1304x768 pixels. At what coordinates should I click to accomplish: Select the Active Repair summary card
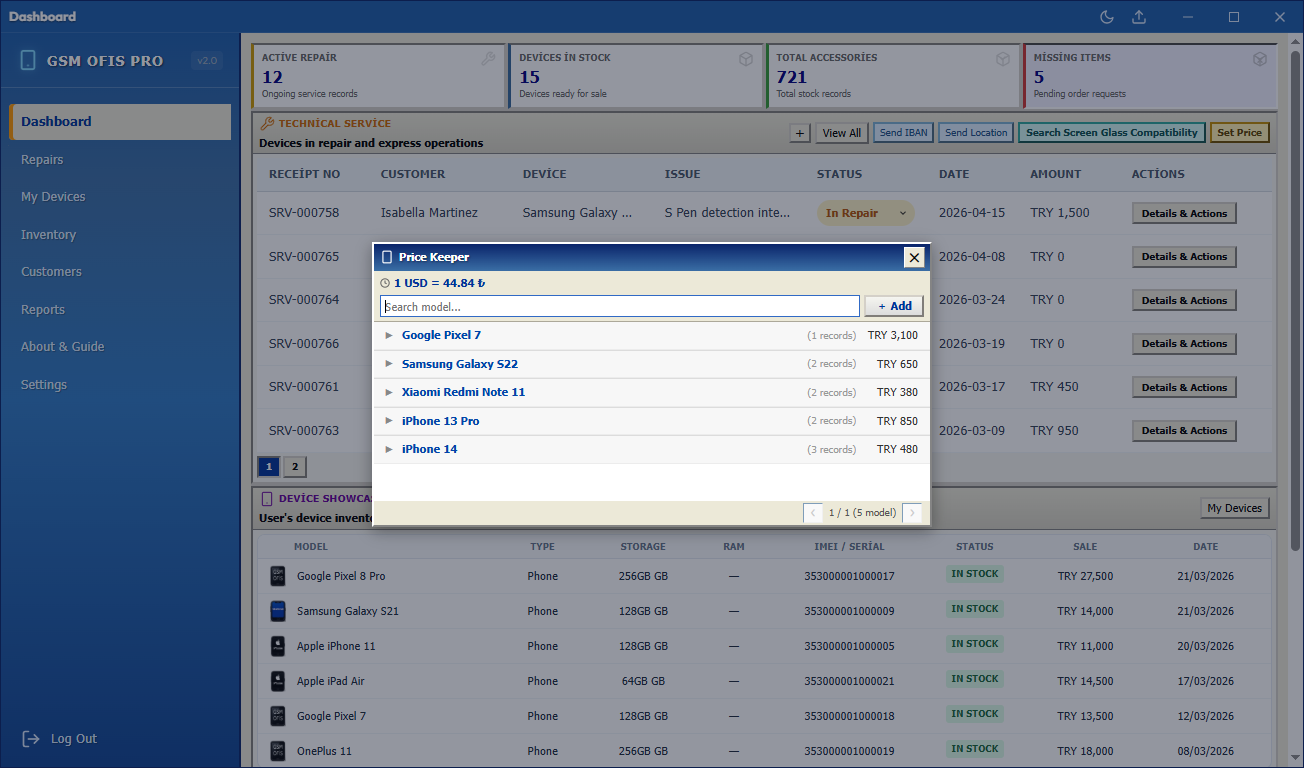click(x=378, y=75)
